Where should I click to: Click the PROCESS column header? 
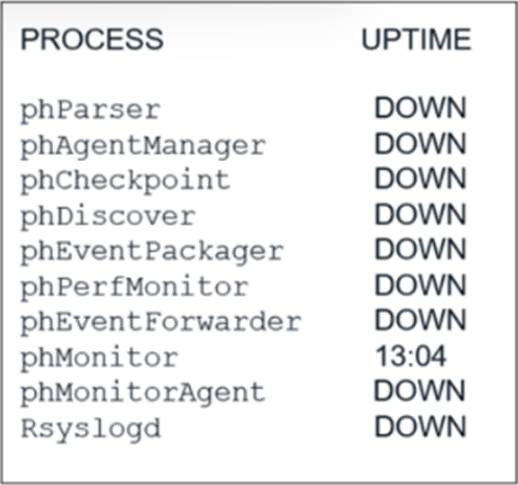[92, 39]
